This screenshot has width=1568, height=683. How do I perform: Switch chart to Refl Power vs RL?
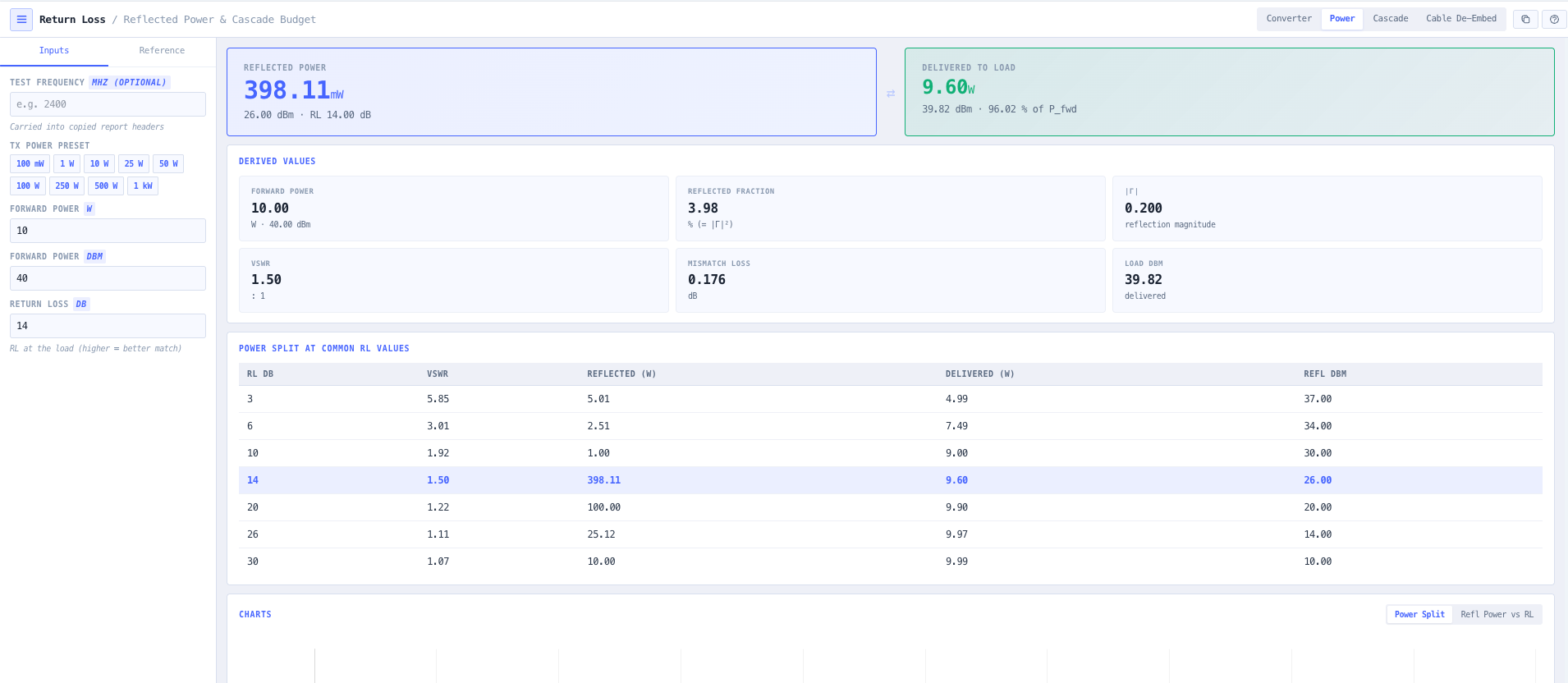[1497, 614]
